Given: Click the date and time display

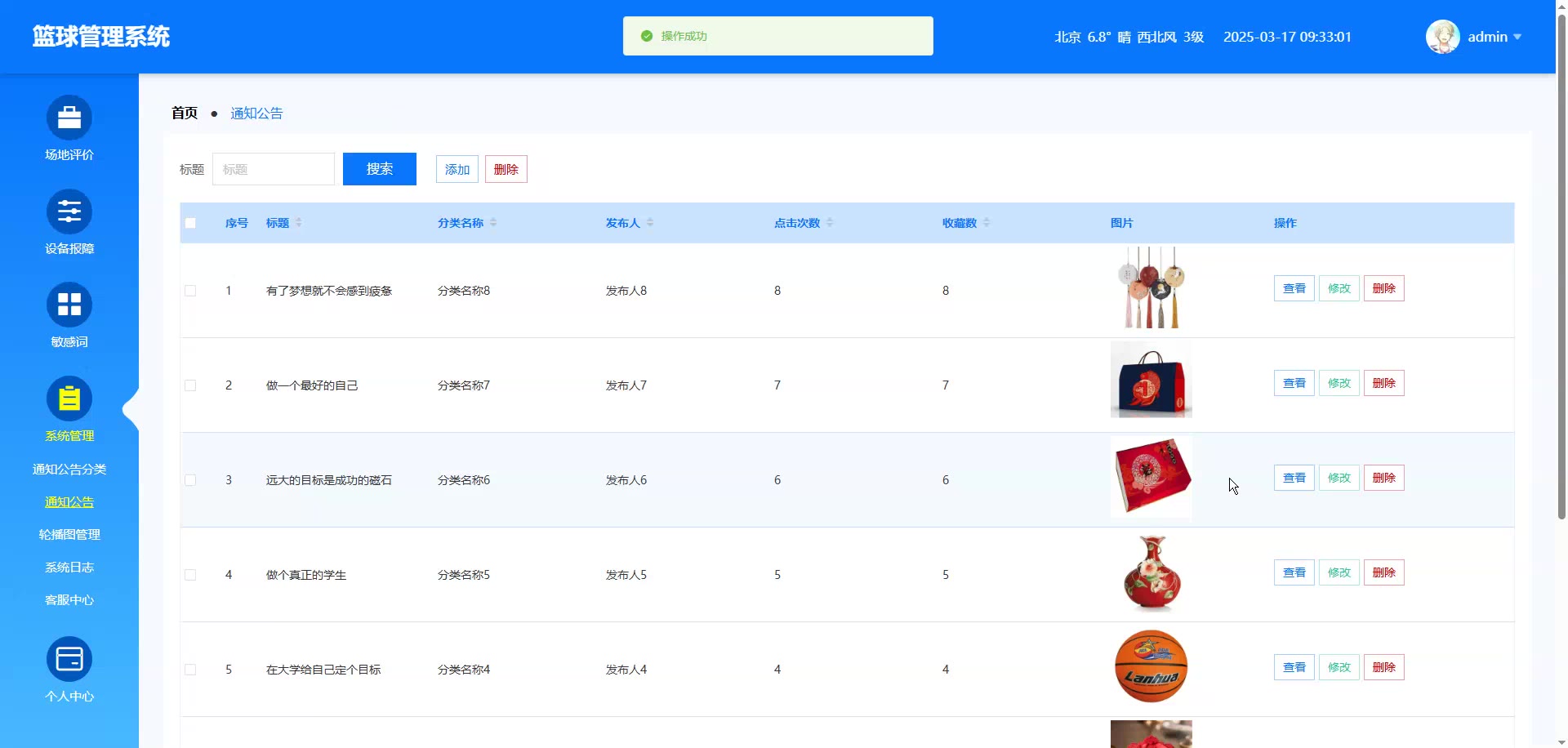Looking at the screenshot, I should coord(1287,37).
